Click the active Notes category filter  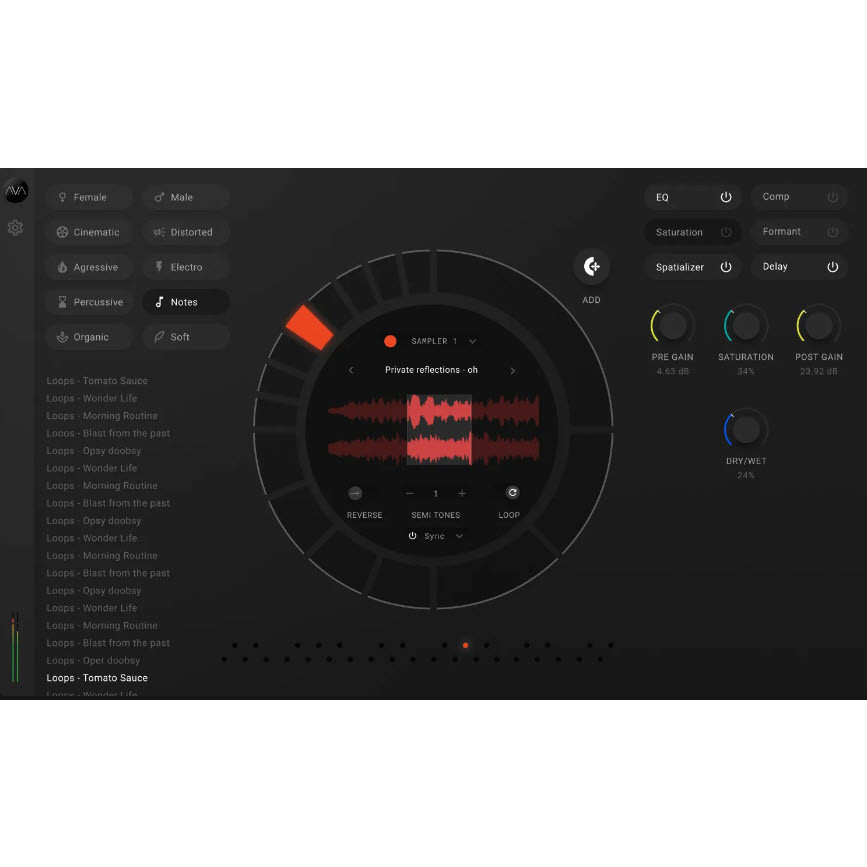[186, 302]
